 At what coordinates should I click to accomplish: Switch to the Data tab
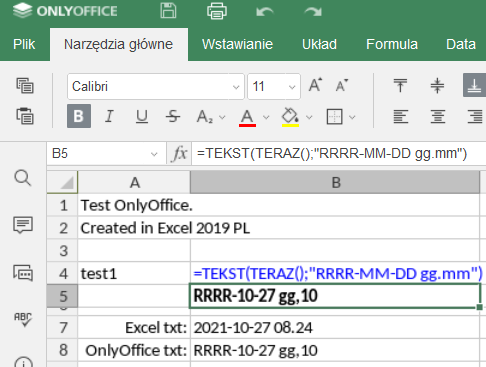pos(461,44)
